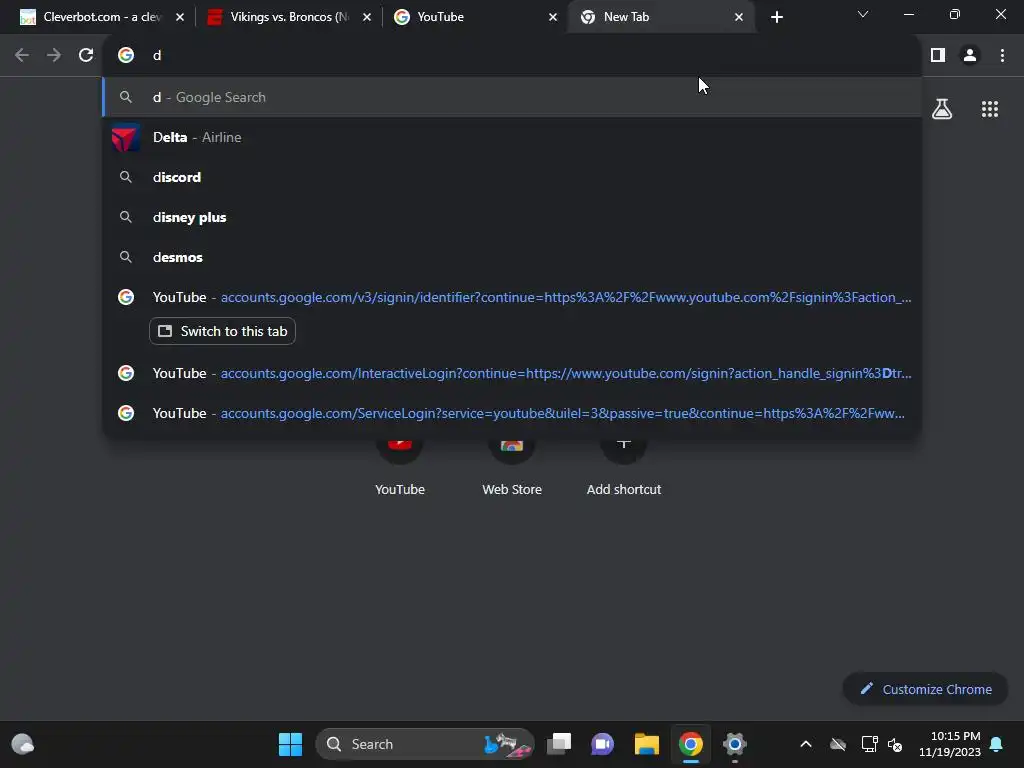Minimize the Chrome window
1024x768 pixels.
pos(908,14)
